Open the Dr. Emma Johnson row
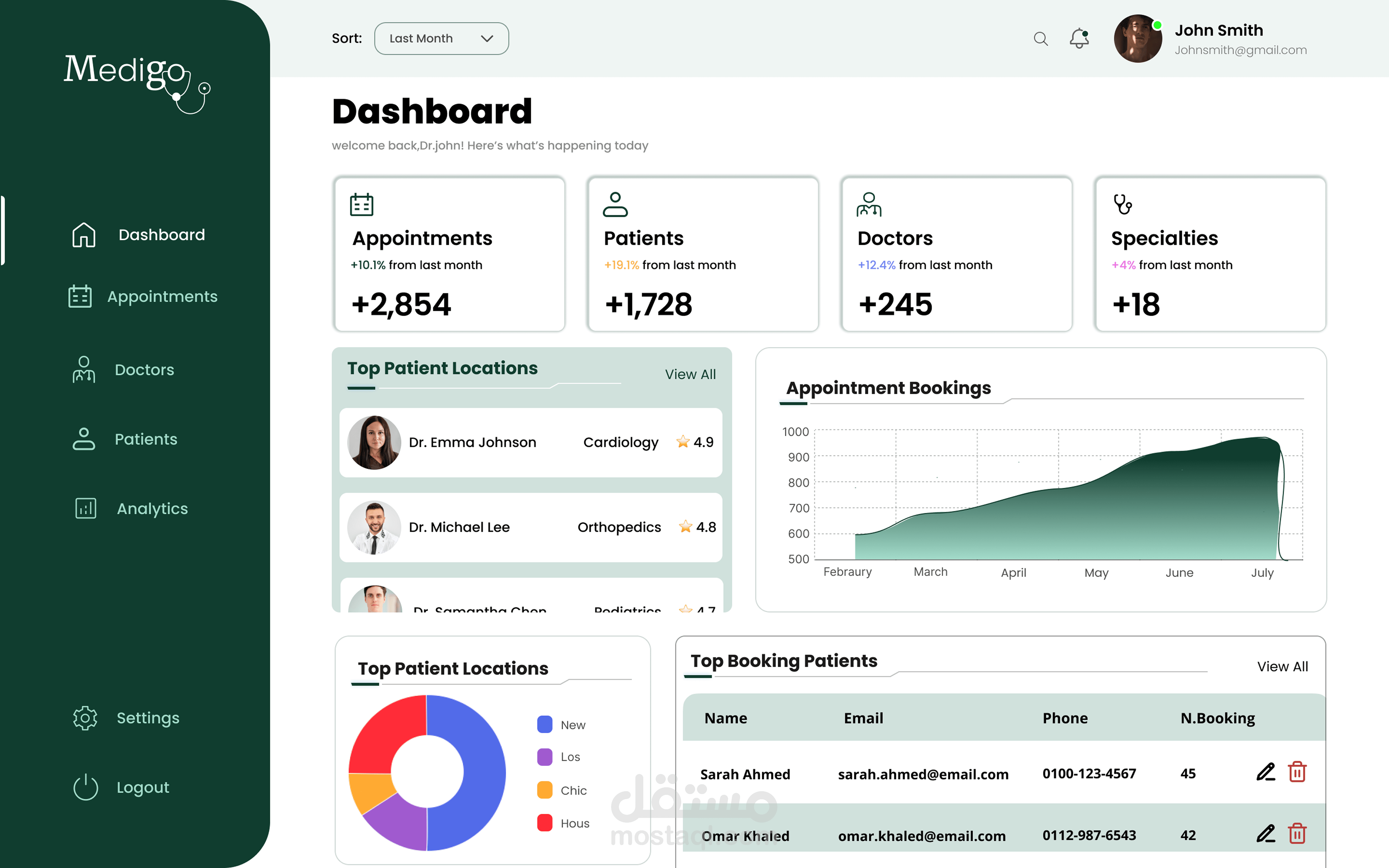The height and width of the screenshot is (868, 1389). (531, 443)
